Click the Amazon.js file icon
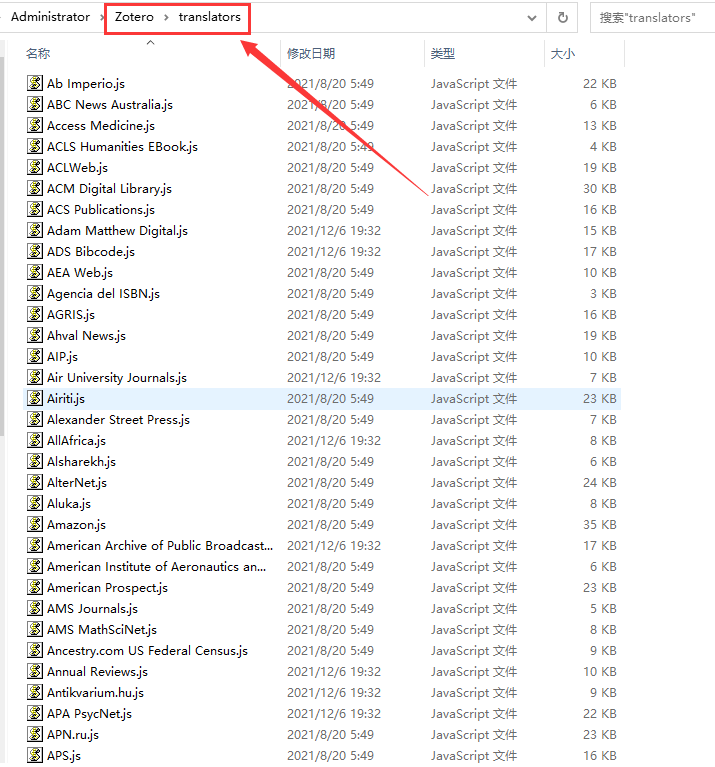The height and width of the screenshot is (767, 715). point(35,525)
